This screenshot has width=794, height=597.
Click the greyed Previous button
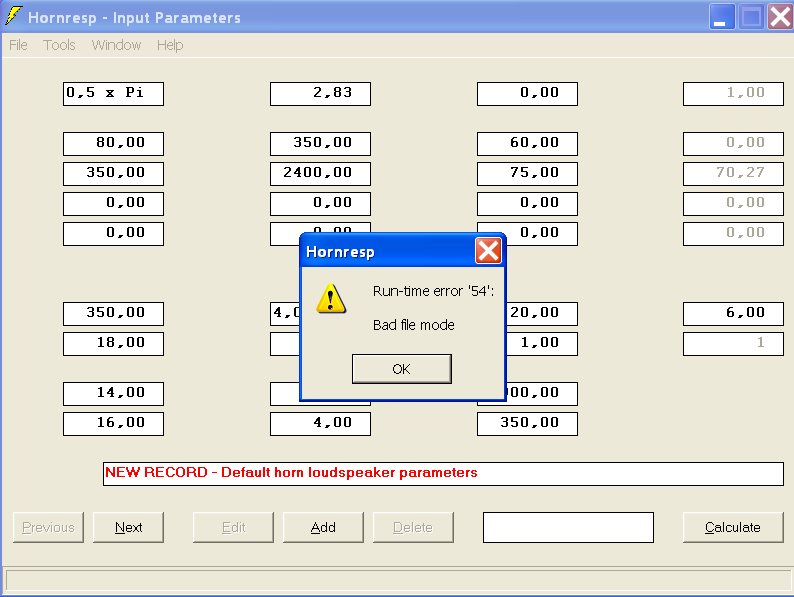pos(48,527)
